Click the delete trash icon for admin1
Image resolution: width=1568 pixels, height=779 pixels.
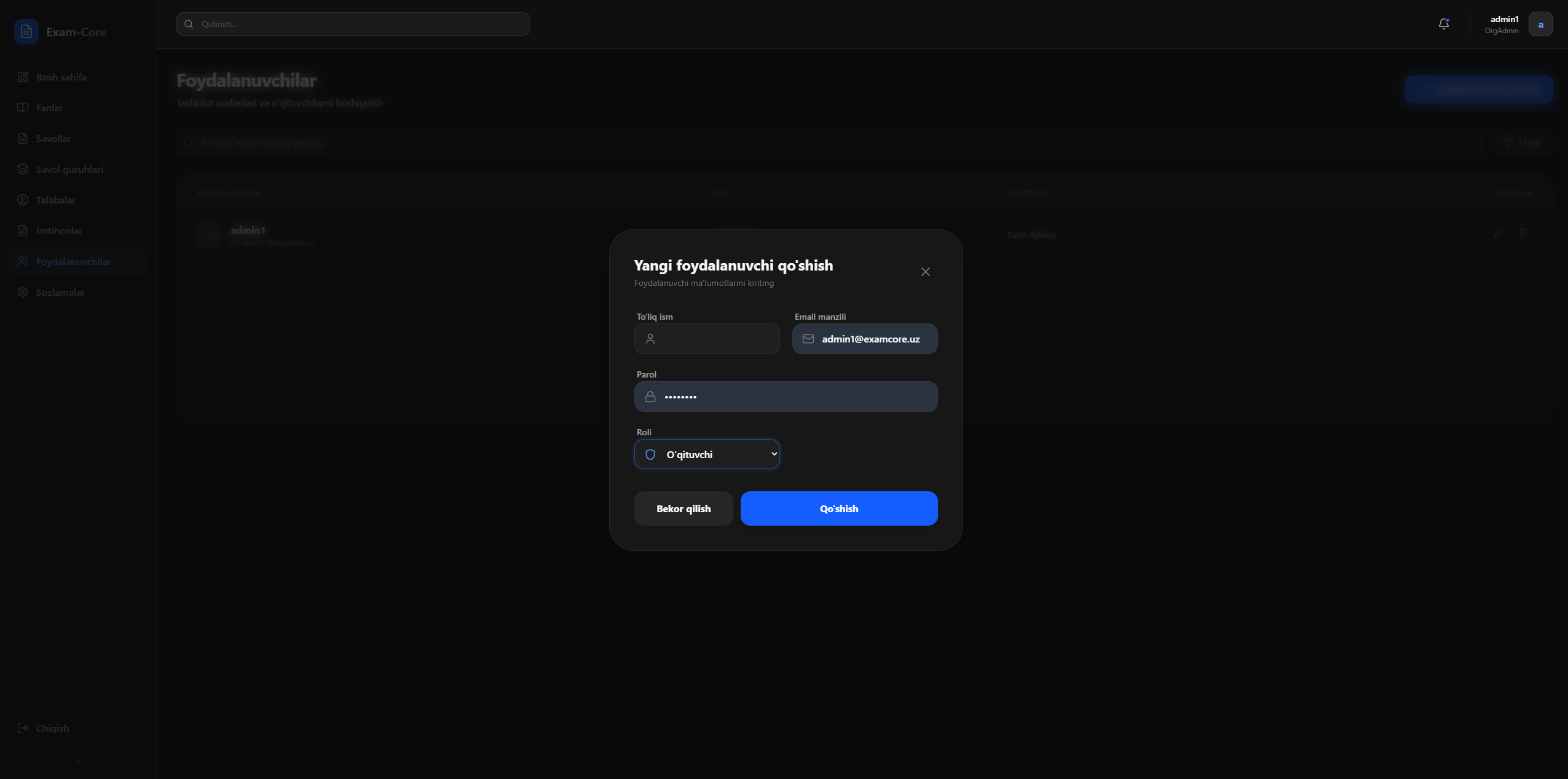coord(1523,232)
